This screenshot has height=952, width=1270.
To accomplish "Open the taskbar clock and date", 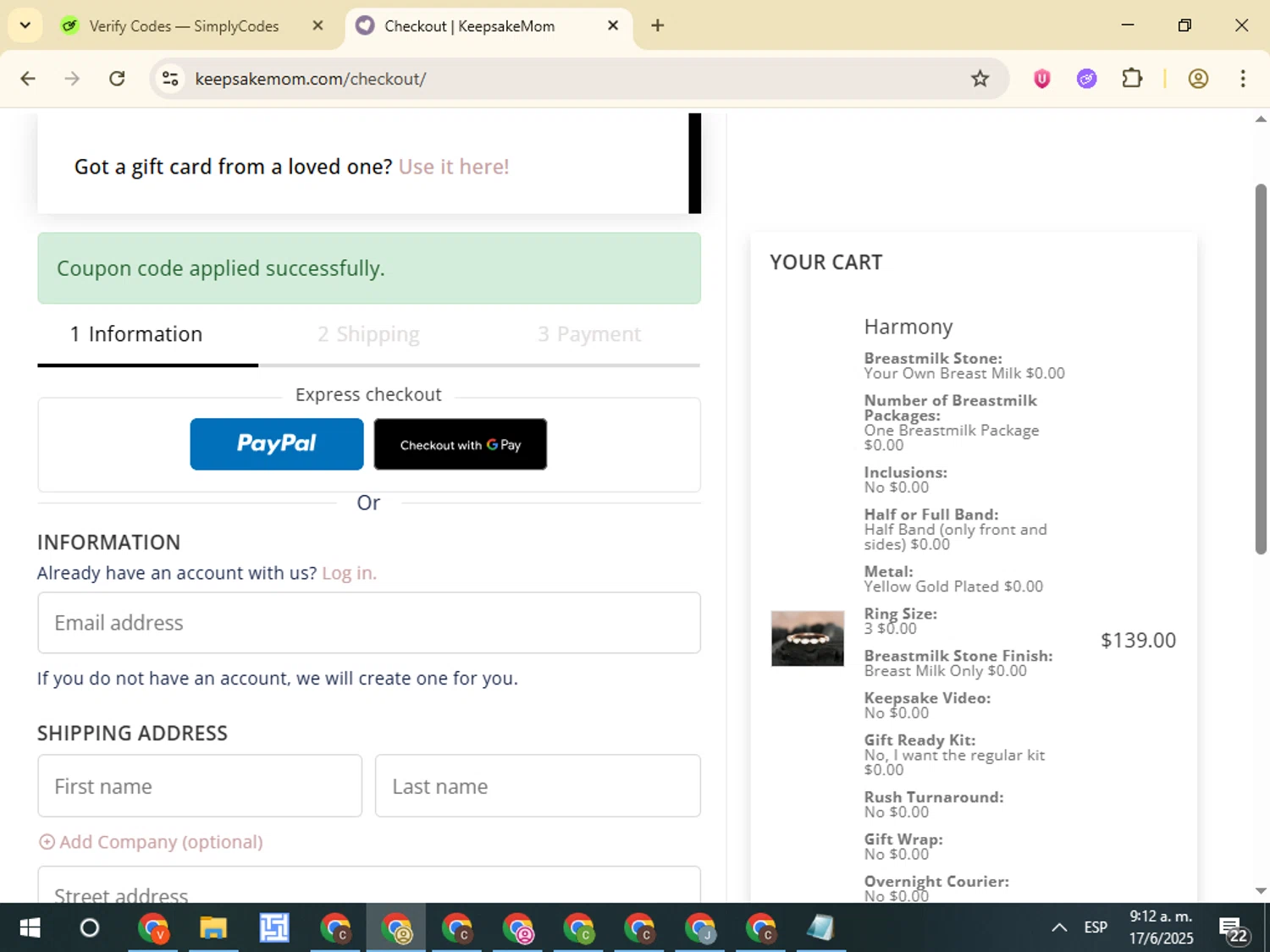I will pyautogui.click(x=1161, y=927).
